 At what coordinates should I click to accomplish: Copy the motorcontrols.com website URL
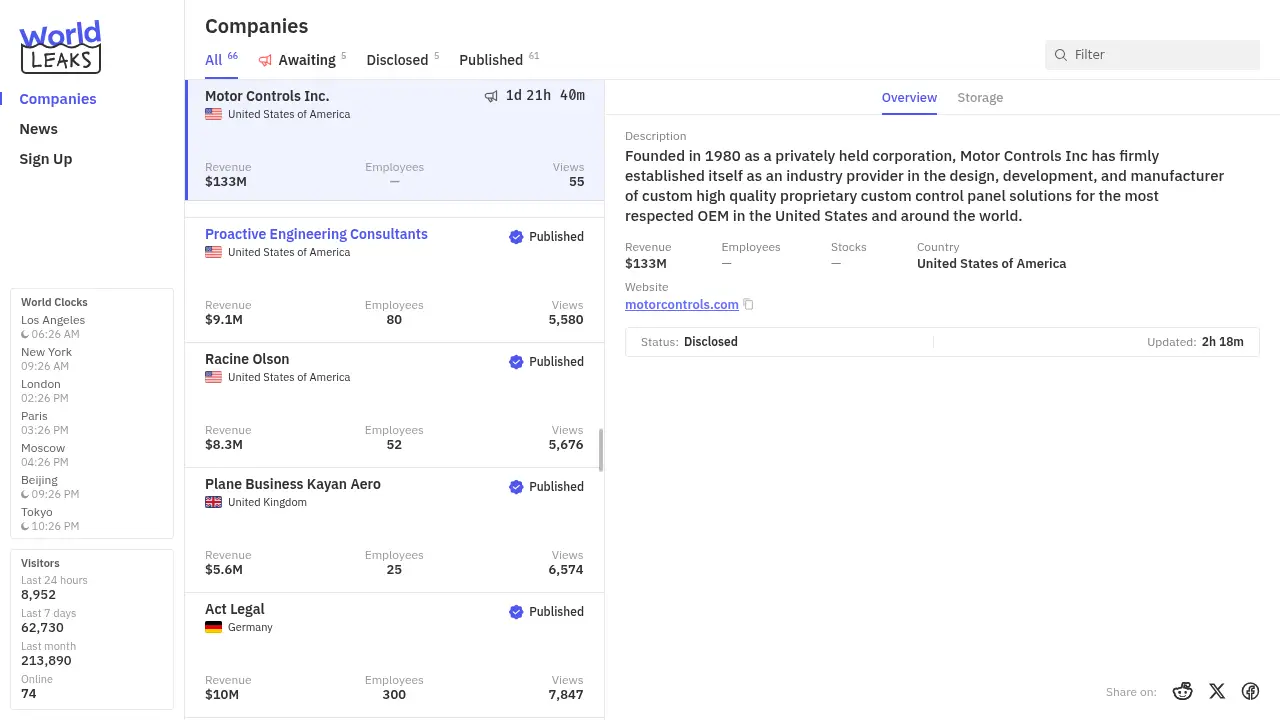click(748, 305)
